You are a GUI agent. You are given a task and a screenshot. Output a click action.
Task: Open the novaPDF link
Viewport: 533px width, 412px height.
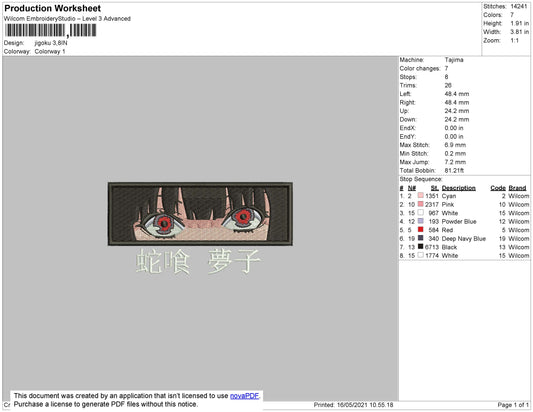click(x=244, y=396)
